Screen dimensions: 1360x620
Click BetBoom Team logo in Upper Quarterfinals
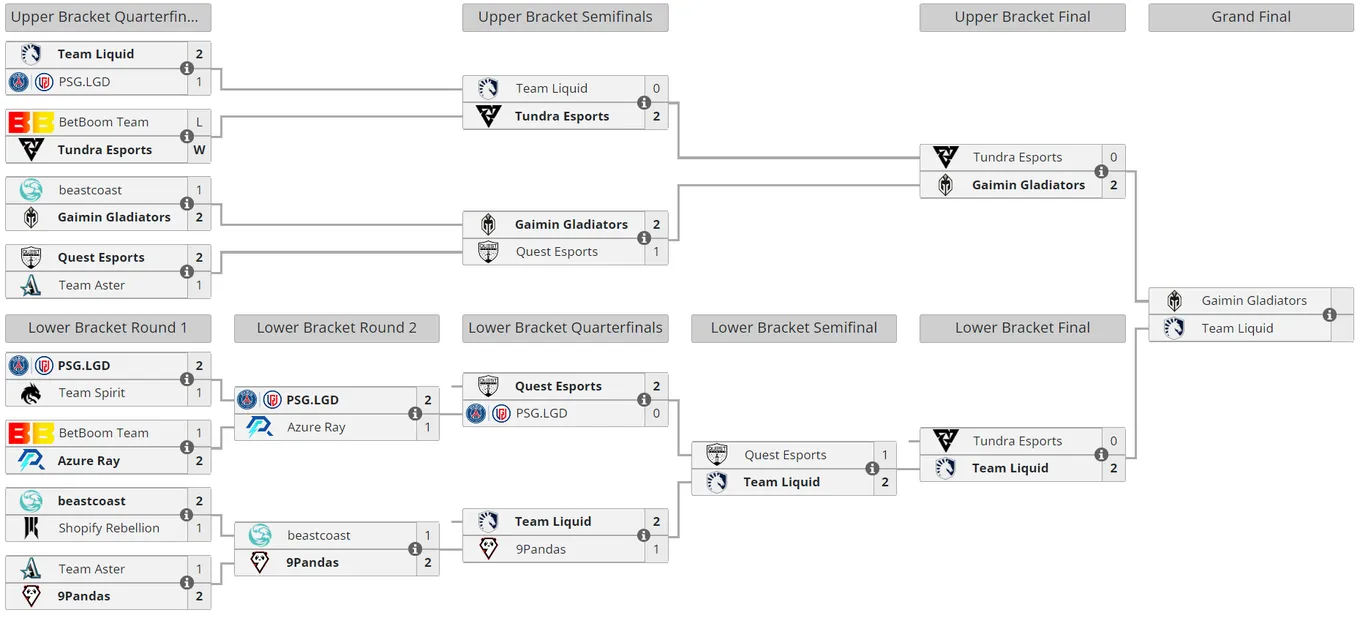[x=31, y=122]
